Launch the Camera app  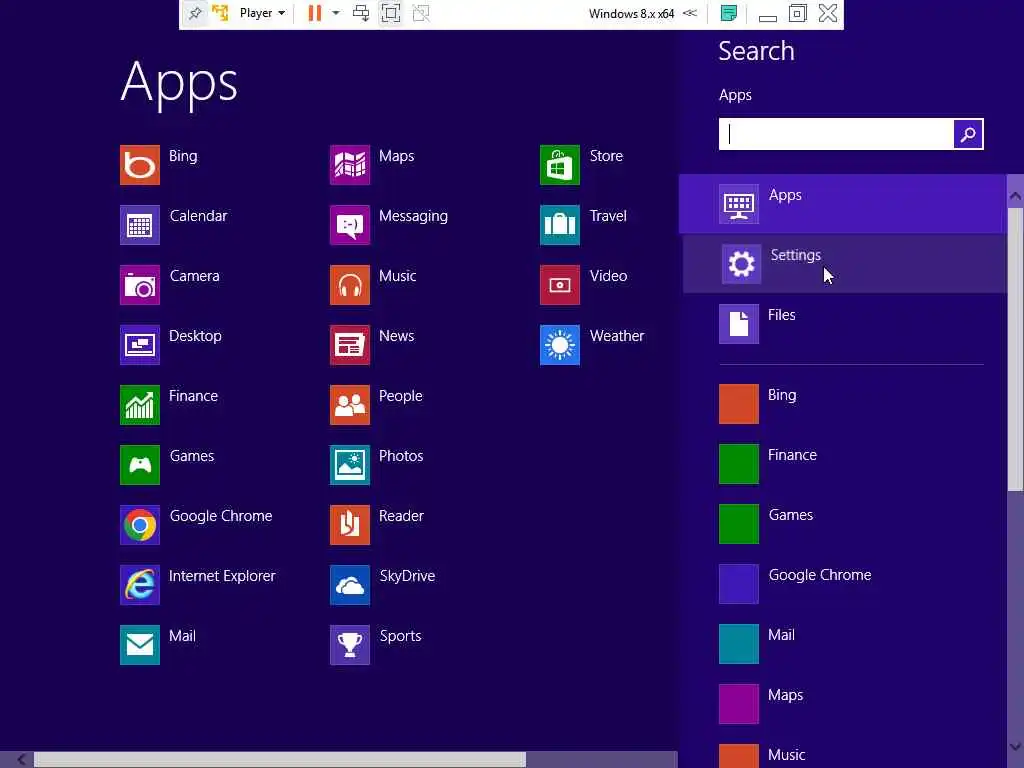point(170,285)
